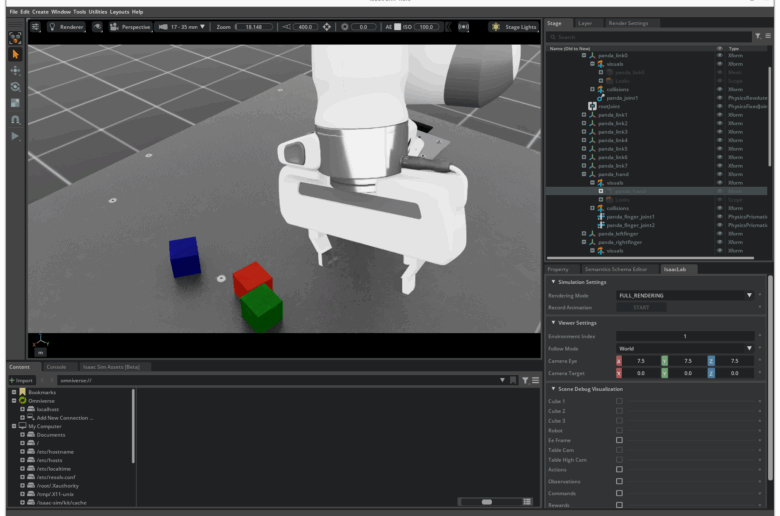
Task: Toggle the Actions visualization checkbox
Action: [x=619, y=469]
